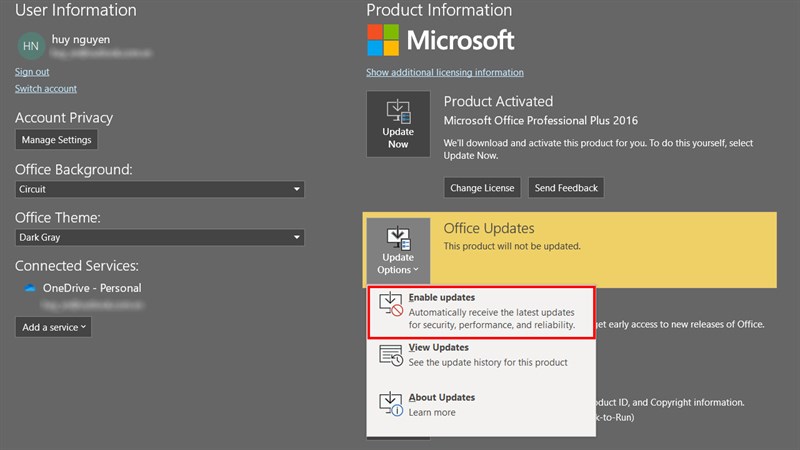The width and height of the screenshot is (800, 450).
Task: Click the Enable updates download icon
Action: (391, 304)
